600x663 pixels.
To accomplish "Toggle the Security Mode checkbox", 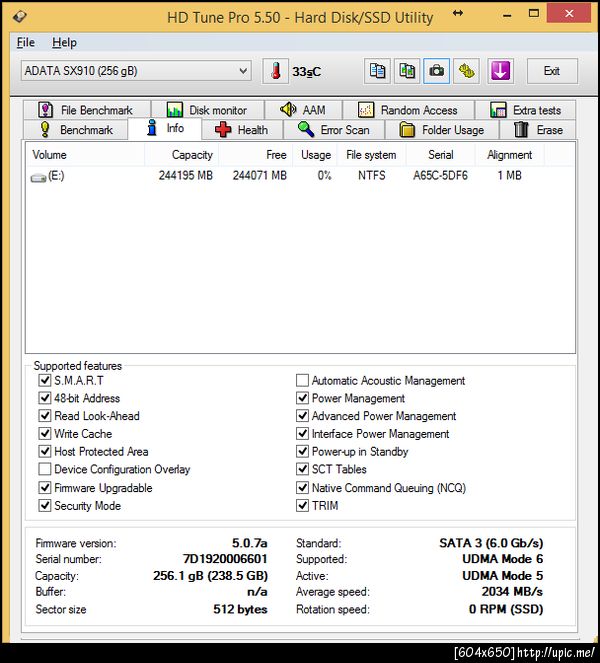I will coord(45,505).
